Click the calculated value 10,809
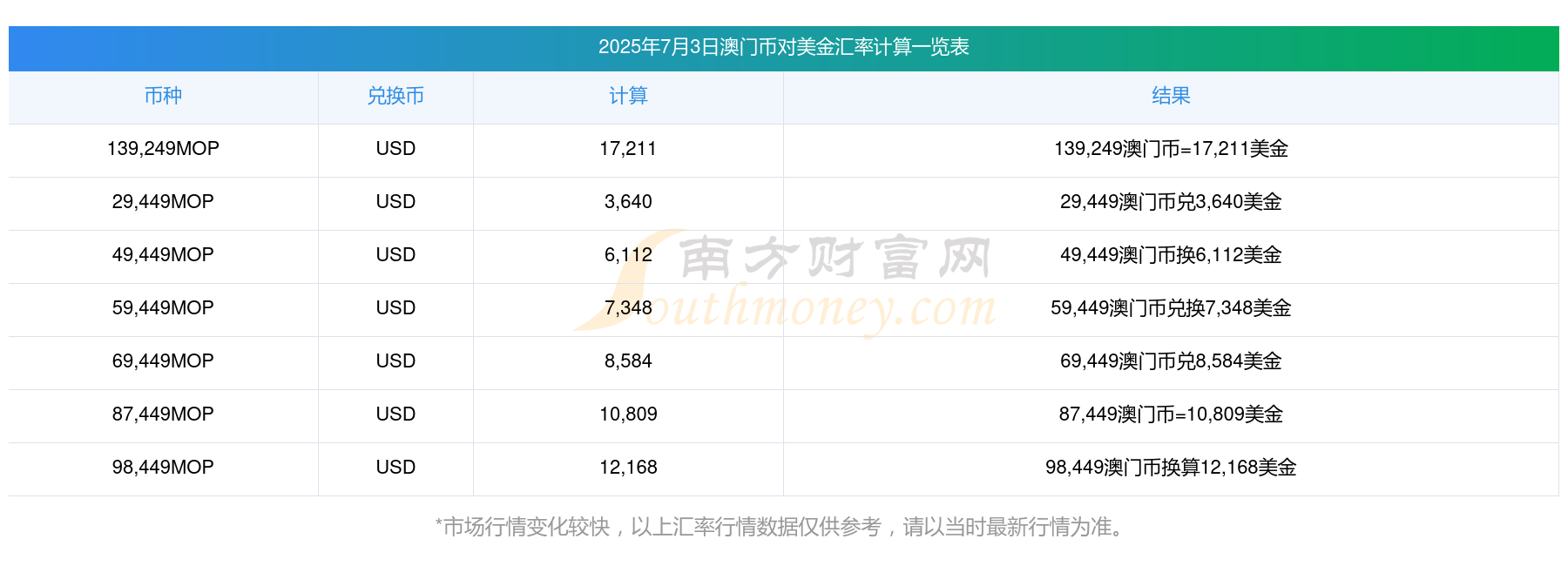Image resolution: width=1568 pixels, height=566 pixels. (x=628, y=414)
